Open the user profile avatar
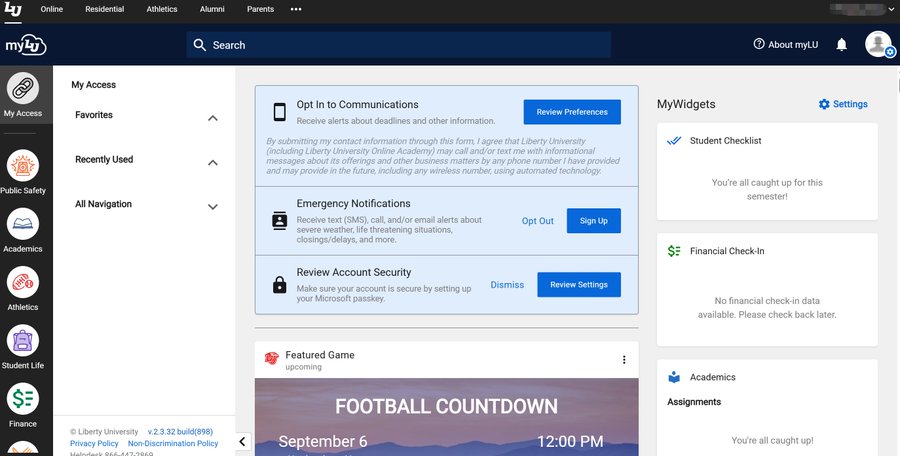The width and height of the screenshot is (900, 456). pyautogui.click(x=878, y=44)
